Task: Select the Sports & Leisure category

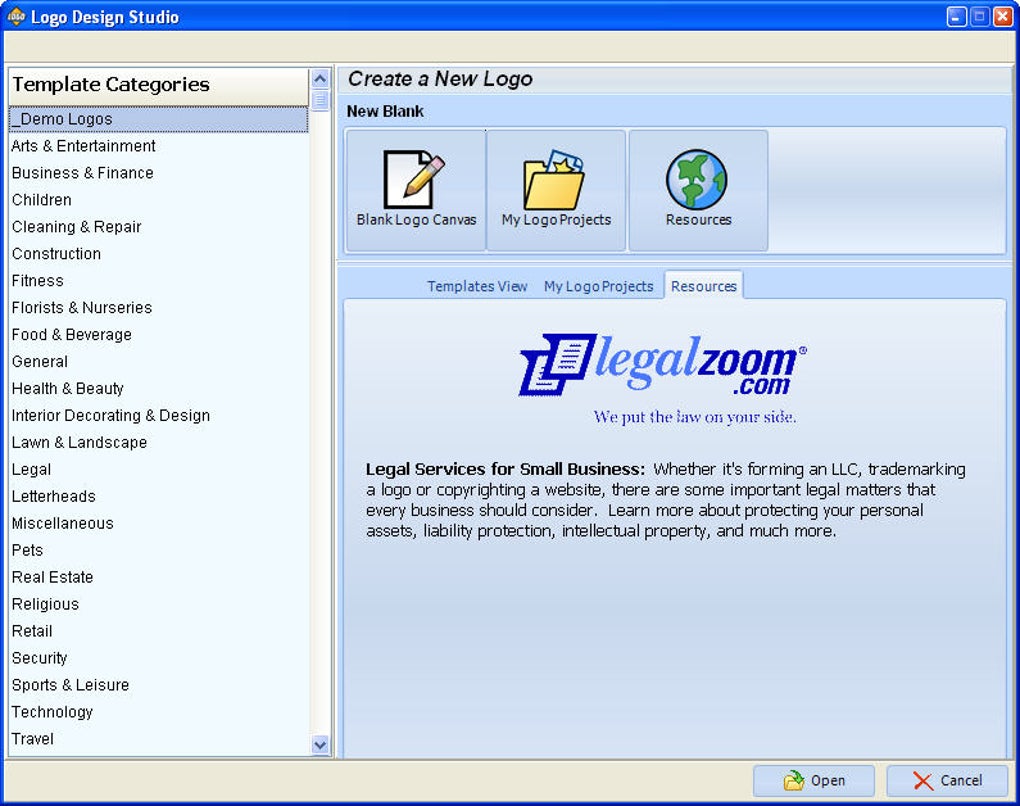Action: [x=158, y=685]
